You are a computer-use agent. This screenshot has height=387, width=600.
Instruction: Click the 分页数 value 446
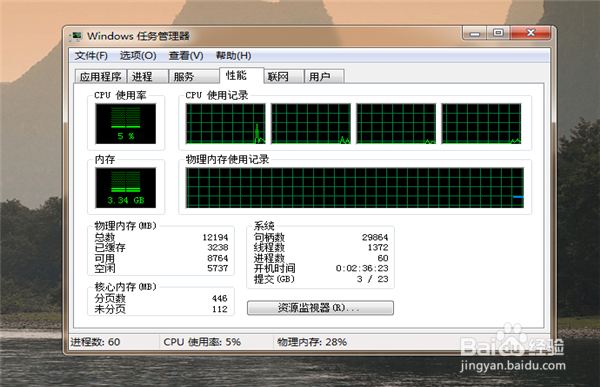220,299
